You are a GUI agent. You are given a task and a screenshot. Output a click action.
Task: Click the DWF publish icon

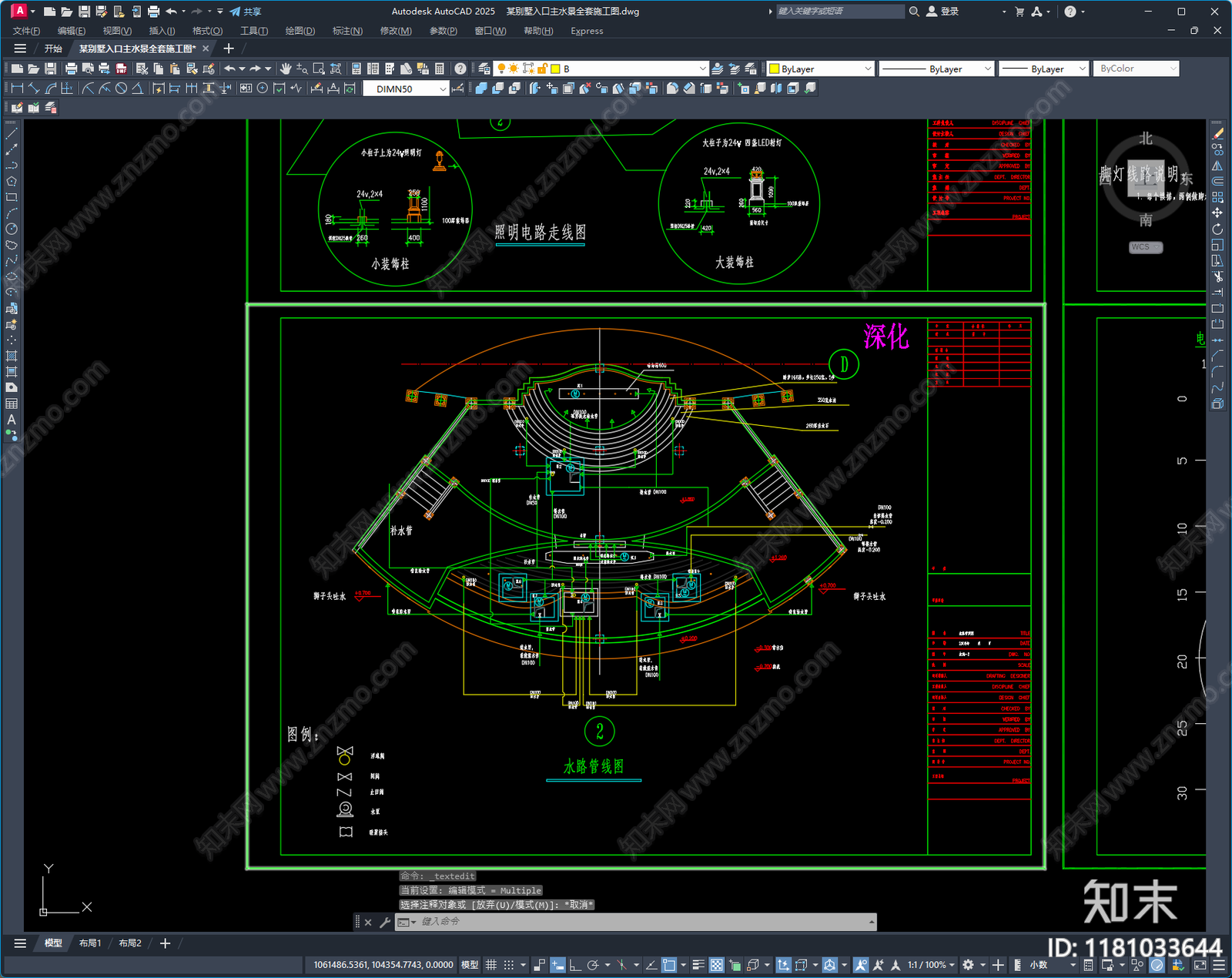coord(121,69)
